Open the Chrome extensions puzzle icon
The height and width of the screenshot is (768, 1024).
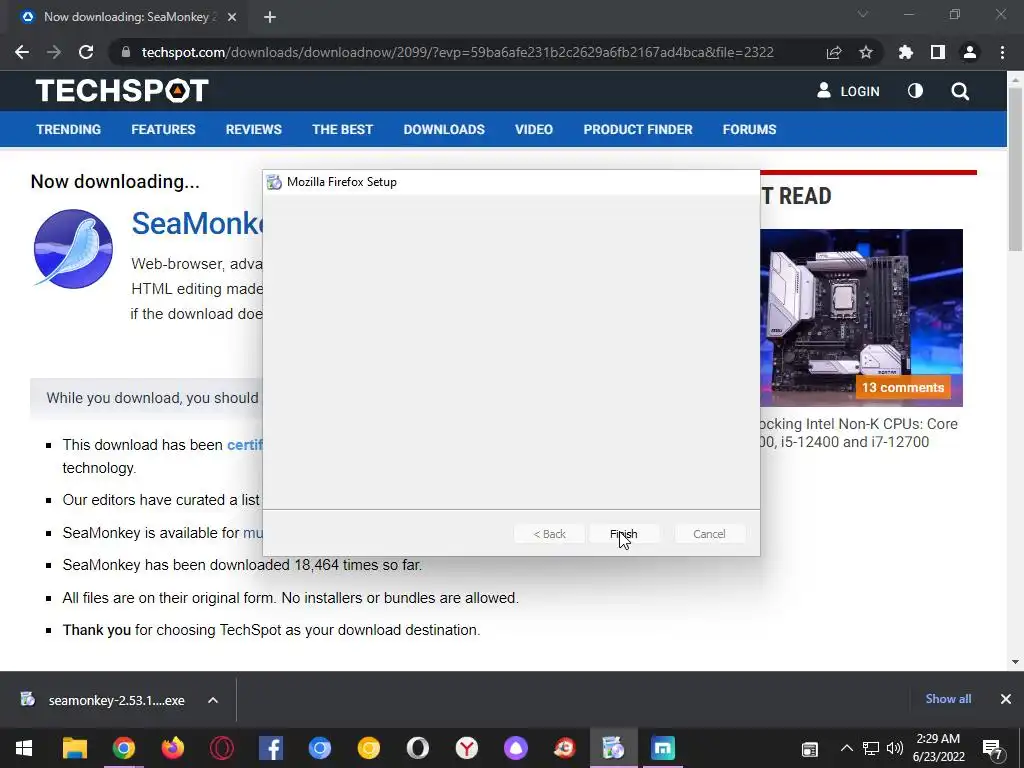pyautogui.click(x=906, y=52)
